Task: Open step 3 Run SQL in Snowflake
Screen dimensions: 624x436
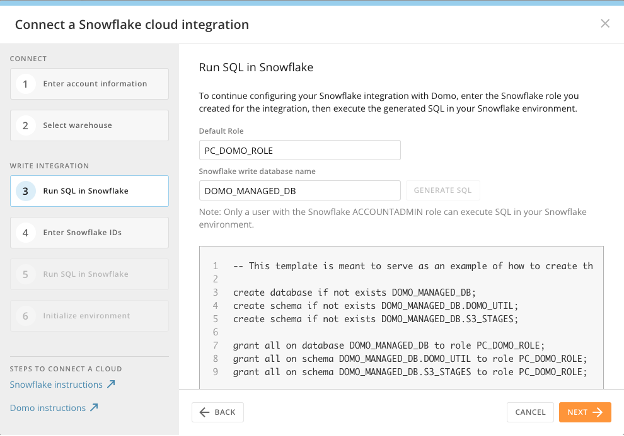Action: [89, 191]
